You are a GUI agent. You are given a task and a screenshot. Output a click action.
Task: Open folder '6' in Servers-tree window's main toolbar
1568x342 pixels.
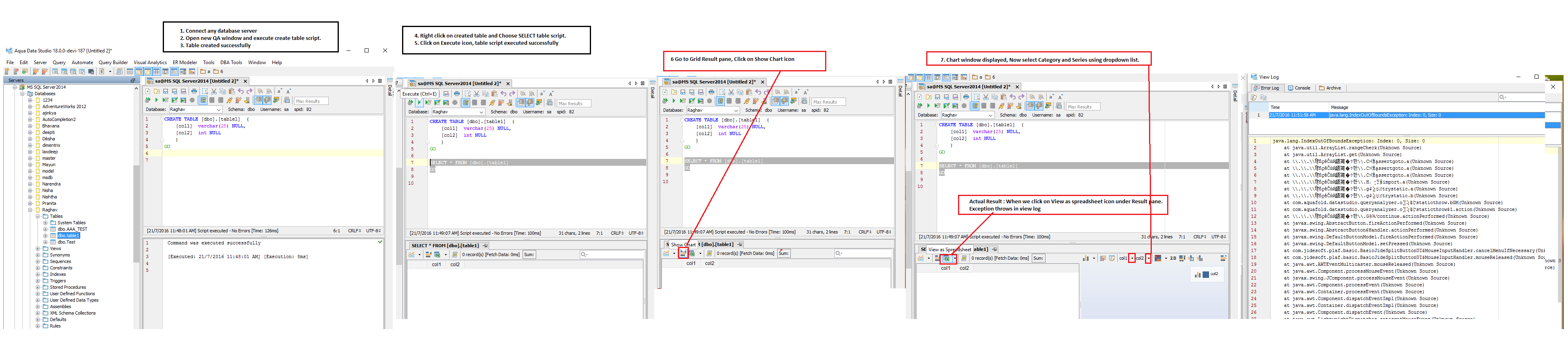(218, 71)
